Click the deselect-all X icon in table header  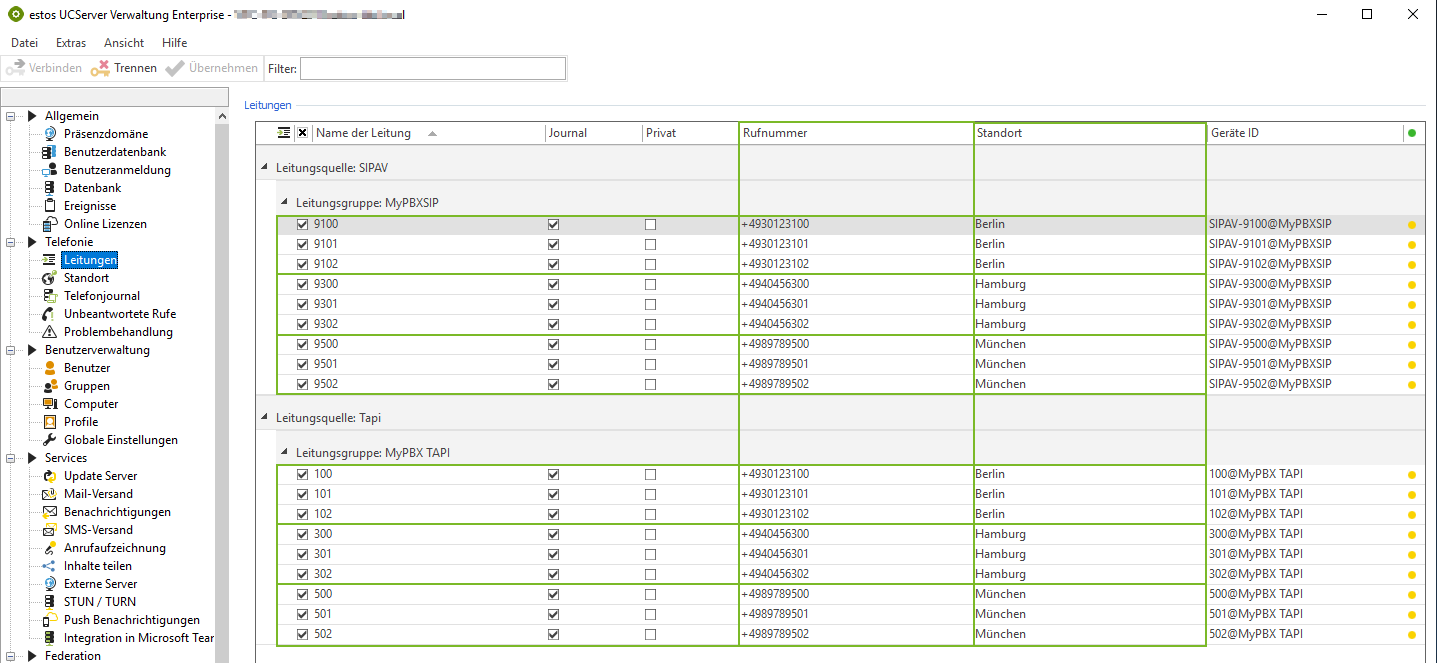[303, 133]
